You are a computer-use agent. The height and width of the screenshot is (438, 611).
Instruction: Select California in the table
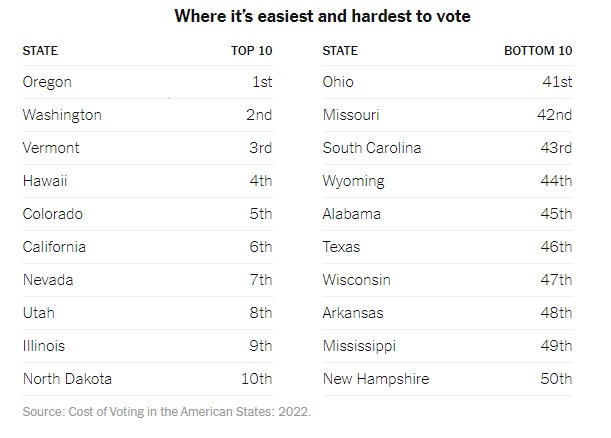[54, 247]
